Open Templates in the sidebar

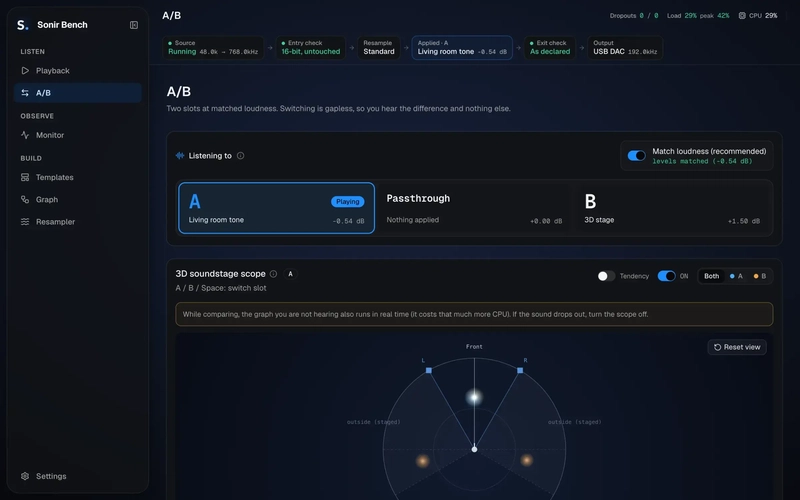point(78,178)
